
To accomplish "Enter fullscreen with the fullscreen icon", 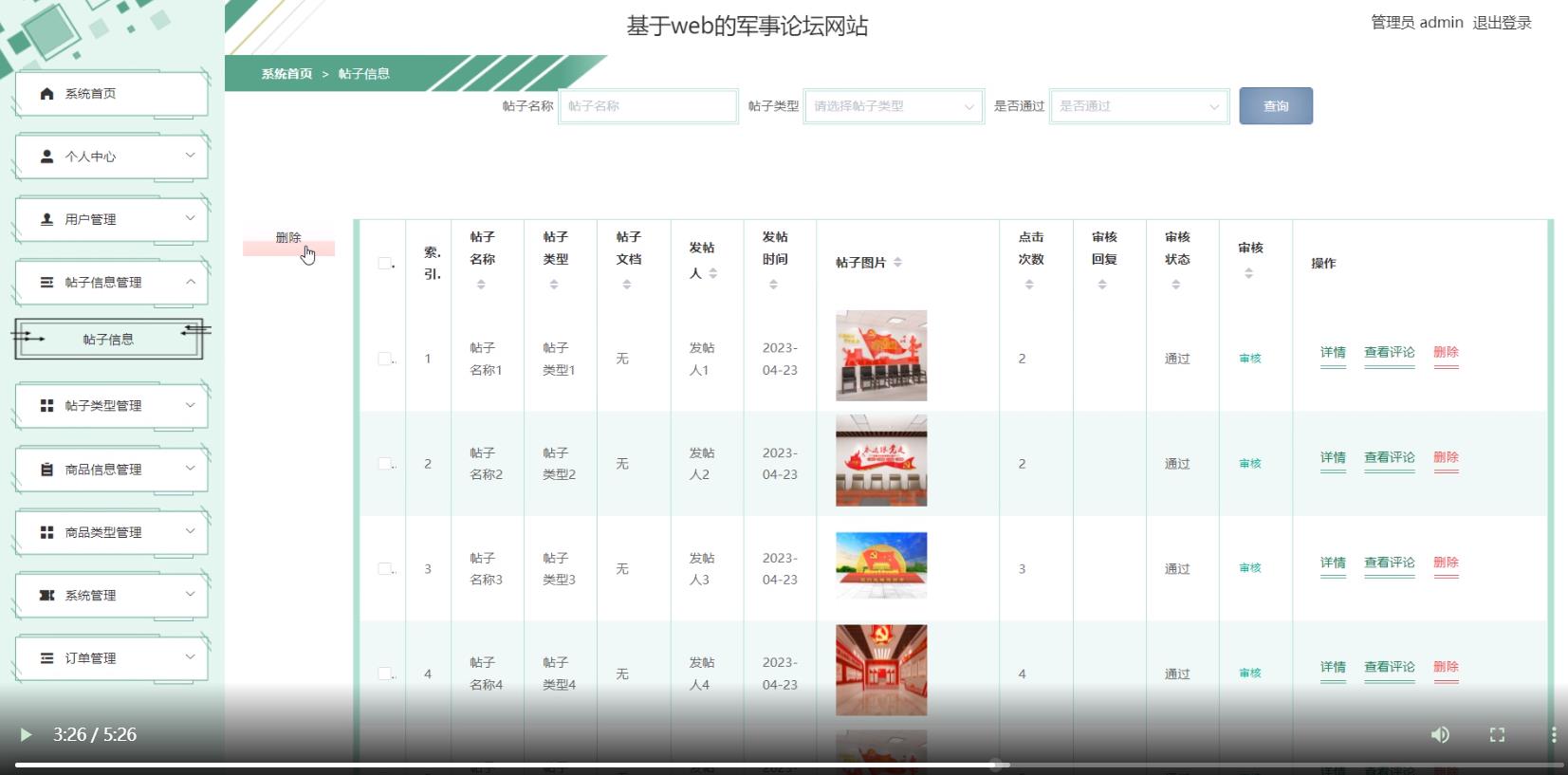I will [1497, 734].
